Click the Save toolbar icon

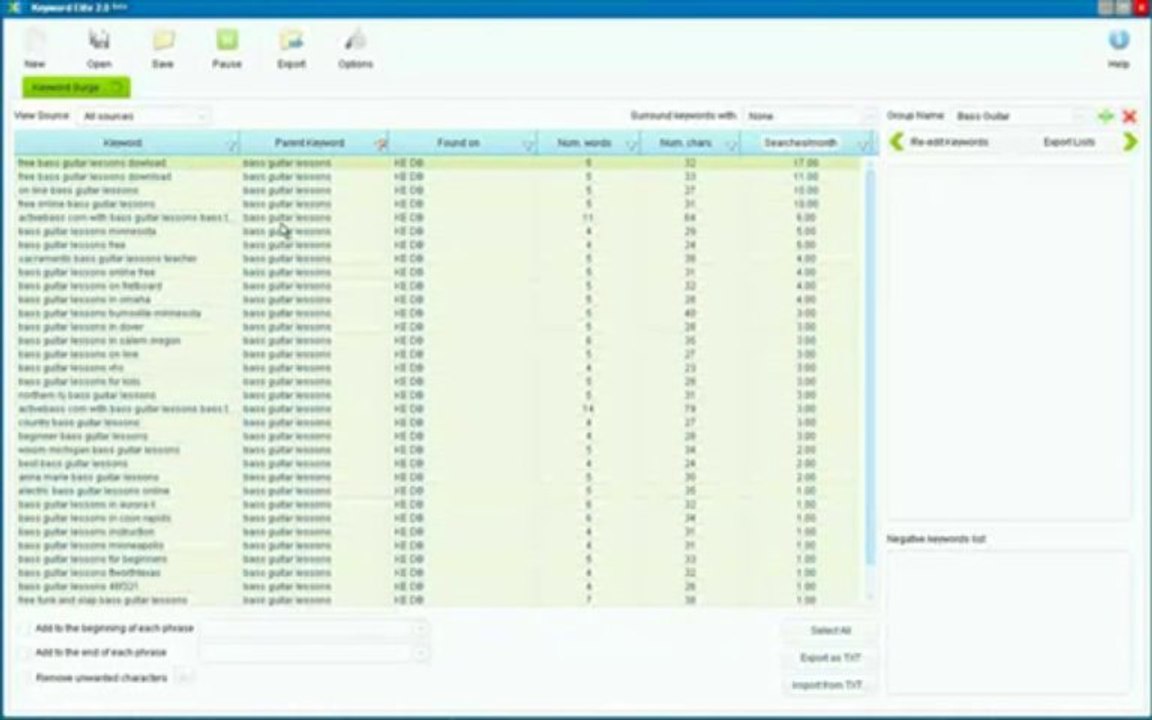(162, 40)
